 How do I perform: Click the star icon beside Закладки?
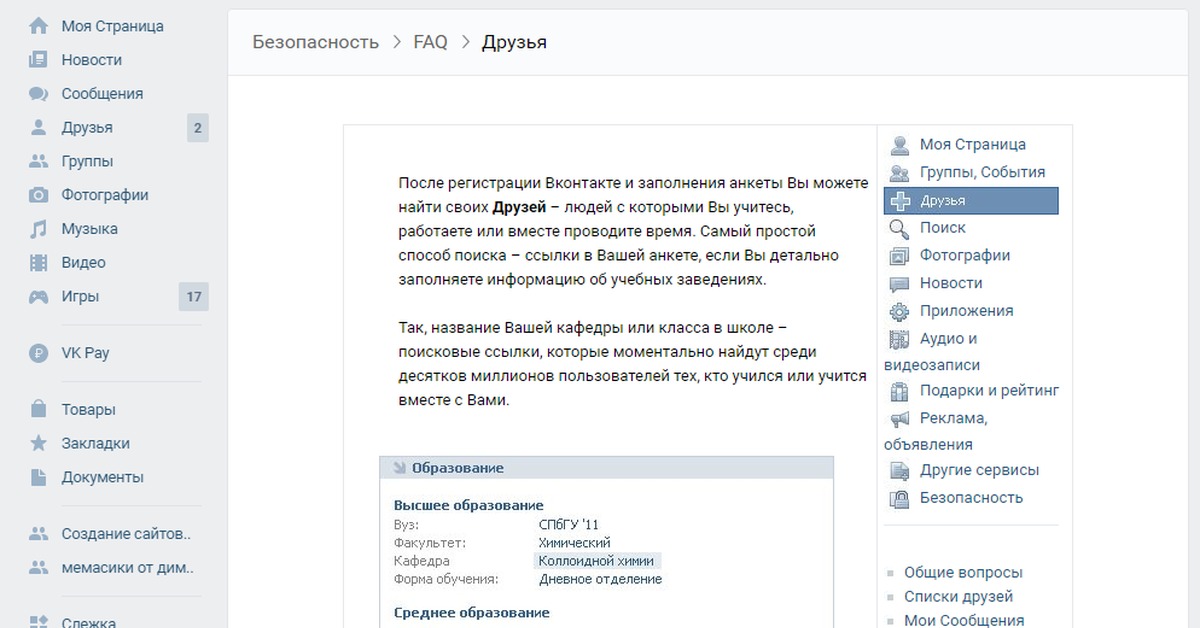click(x=38, y=443)
